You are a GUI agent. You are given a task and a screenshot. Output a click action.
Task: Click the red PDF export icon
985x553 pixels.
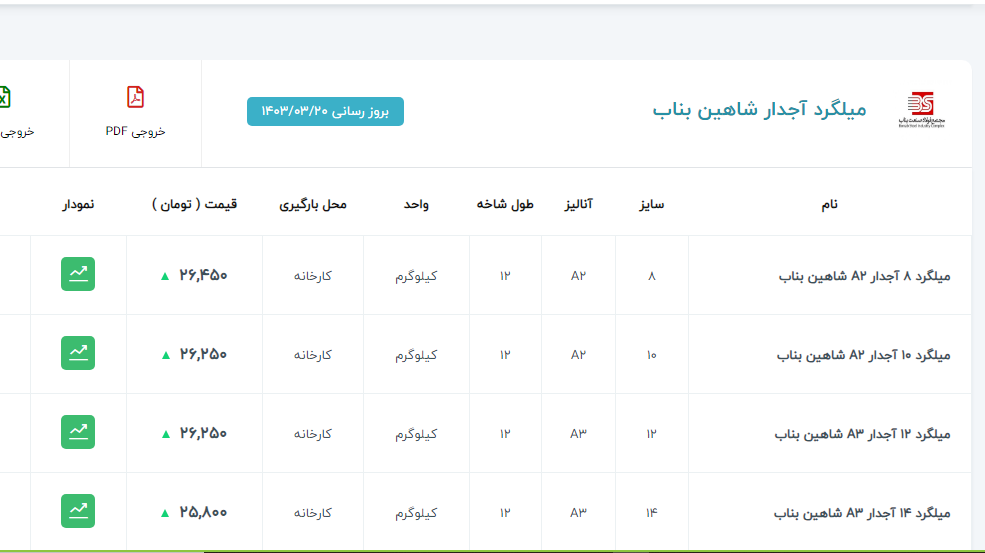click(135, 97)
